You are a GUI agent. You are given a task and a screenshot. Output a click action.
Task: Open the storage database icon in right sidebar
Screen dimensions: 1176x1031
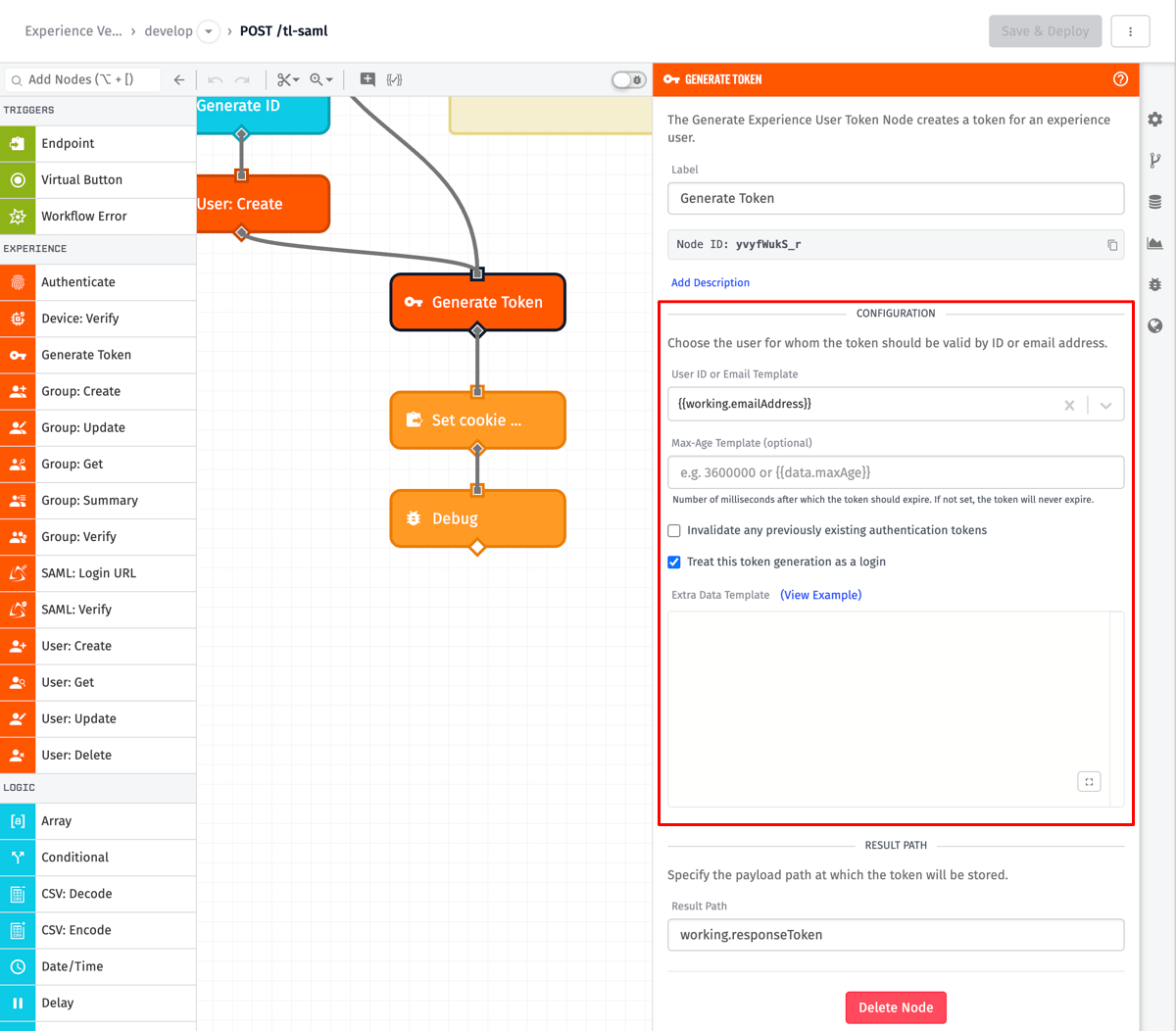[1155, 202]
